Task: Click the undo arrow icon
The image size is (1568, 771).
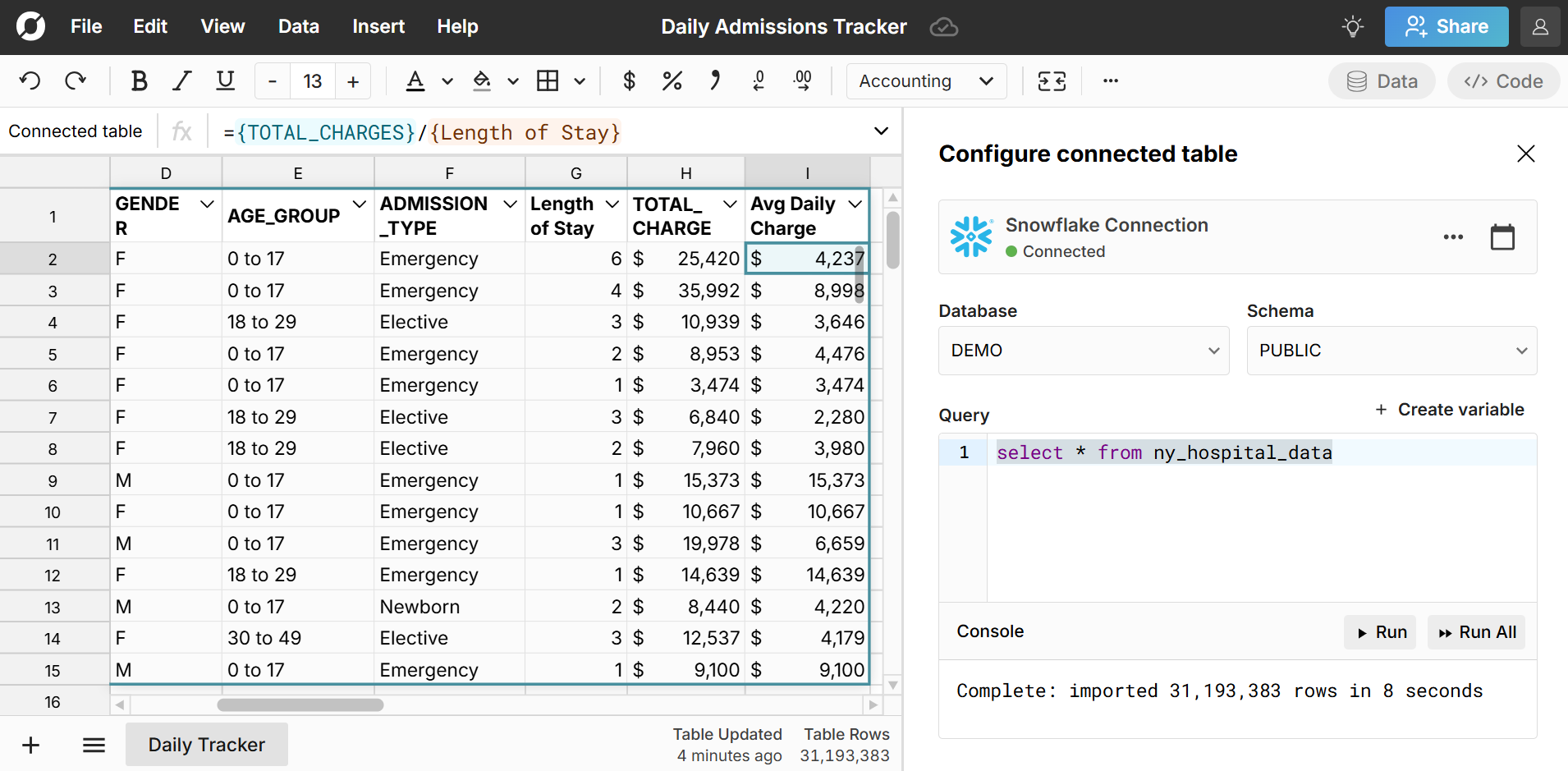Action: click(x=30, y=81)
